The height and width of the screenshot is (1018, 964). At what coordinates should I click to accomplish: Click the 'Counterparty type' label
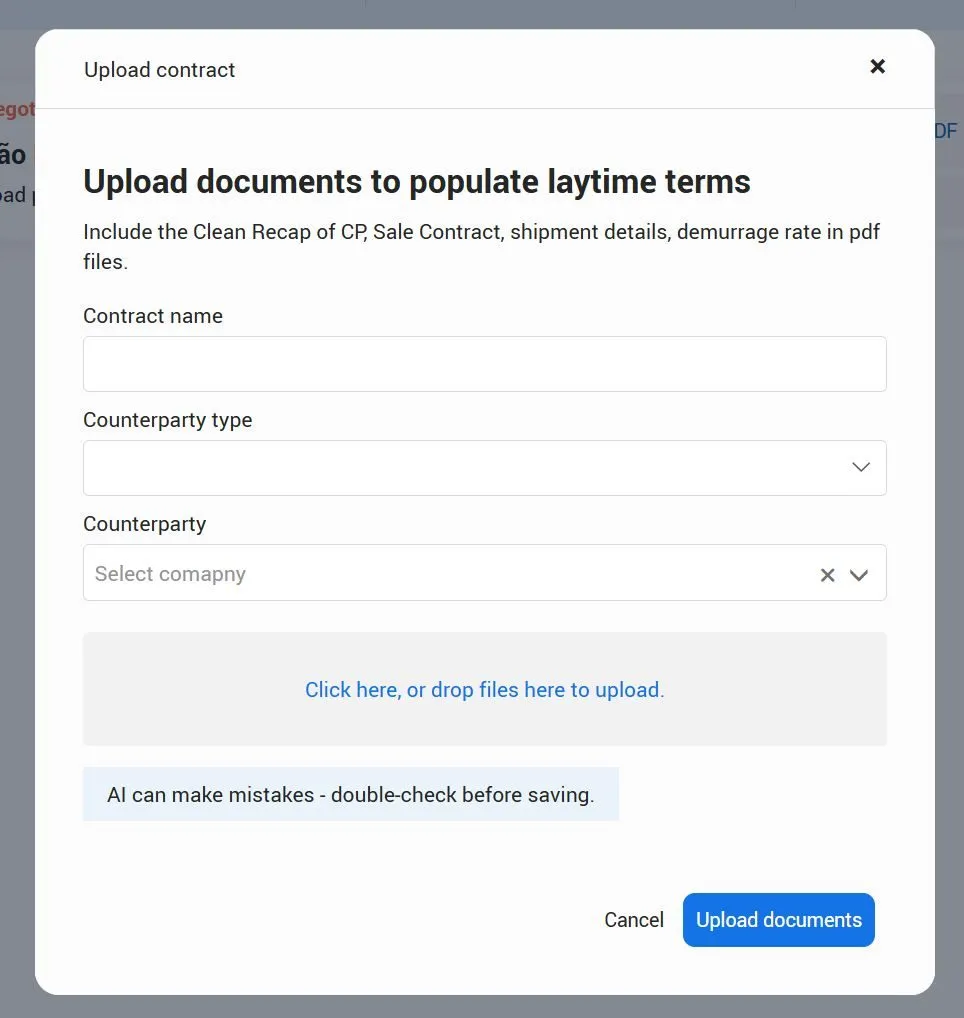click(167, 420)
